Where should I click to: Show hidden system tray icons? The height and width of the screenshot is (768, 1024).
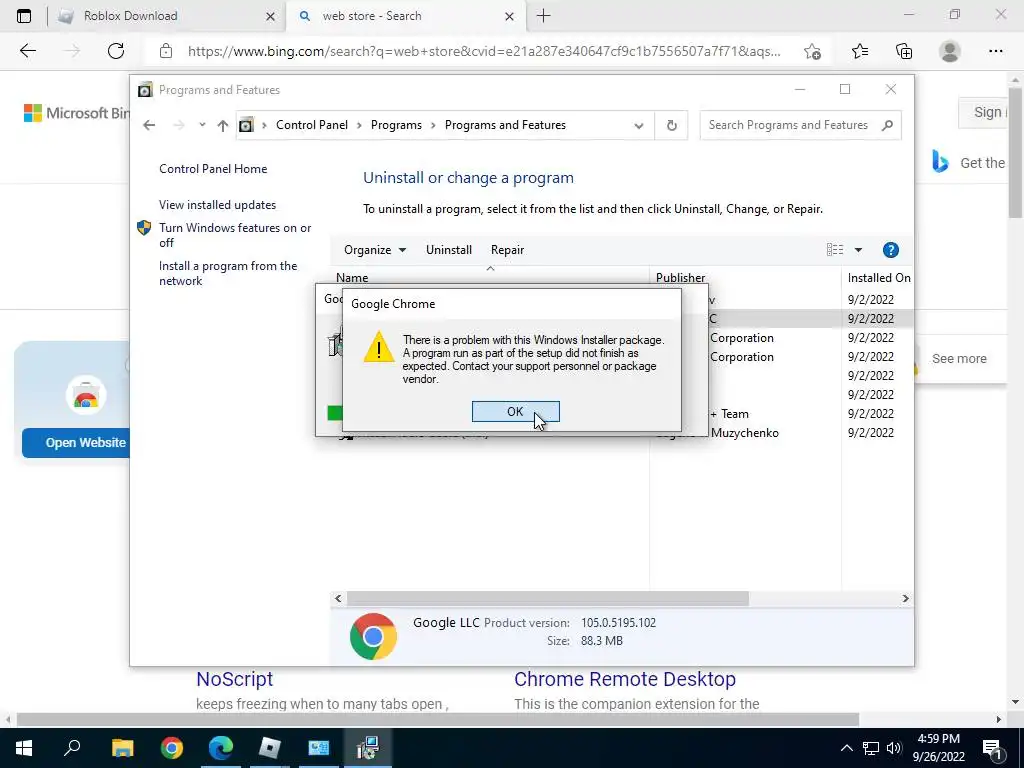coord(846,748)
